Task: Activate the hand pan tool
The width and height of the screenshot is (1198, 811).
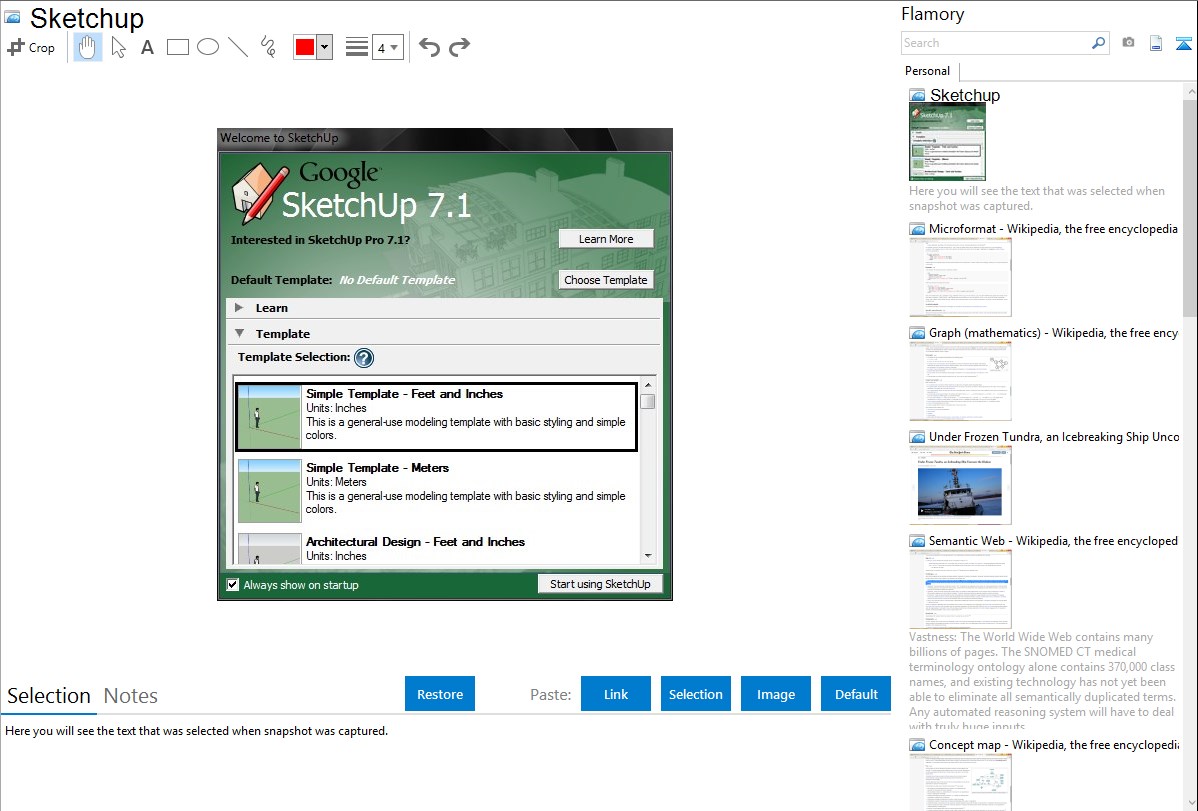Action: point(88,47)
